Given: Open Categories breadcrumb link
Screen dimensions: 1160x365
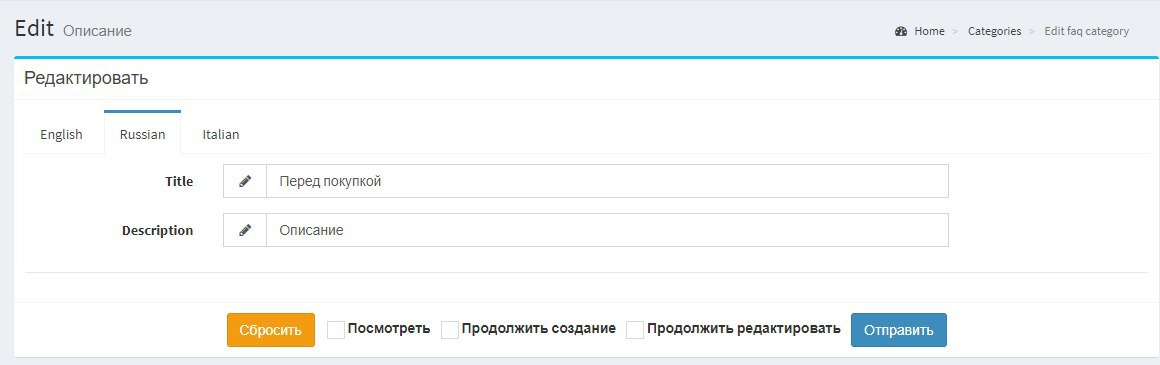Looking at the screenshot, I should click(x=994, y=31).
